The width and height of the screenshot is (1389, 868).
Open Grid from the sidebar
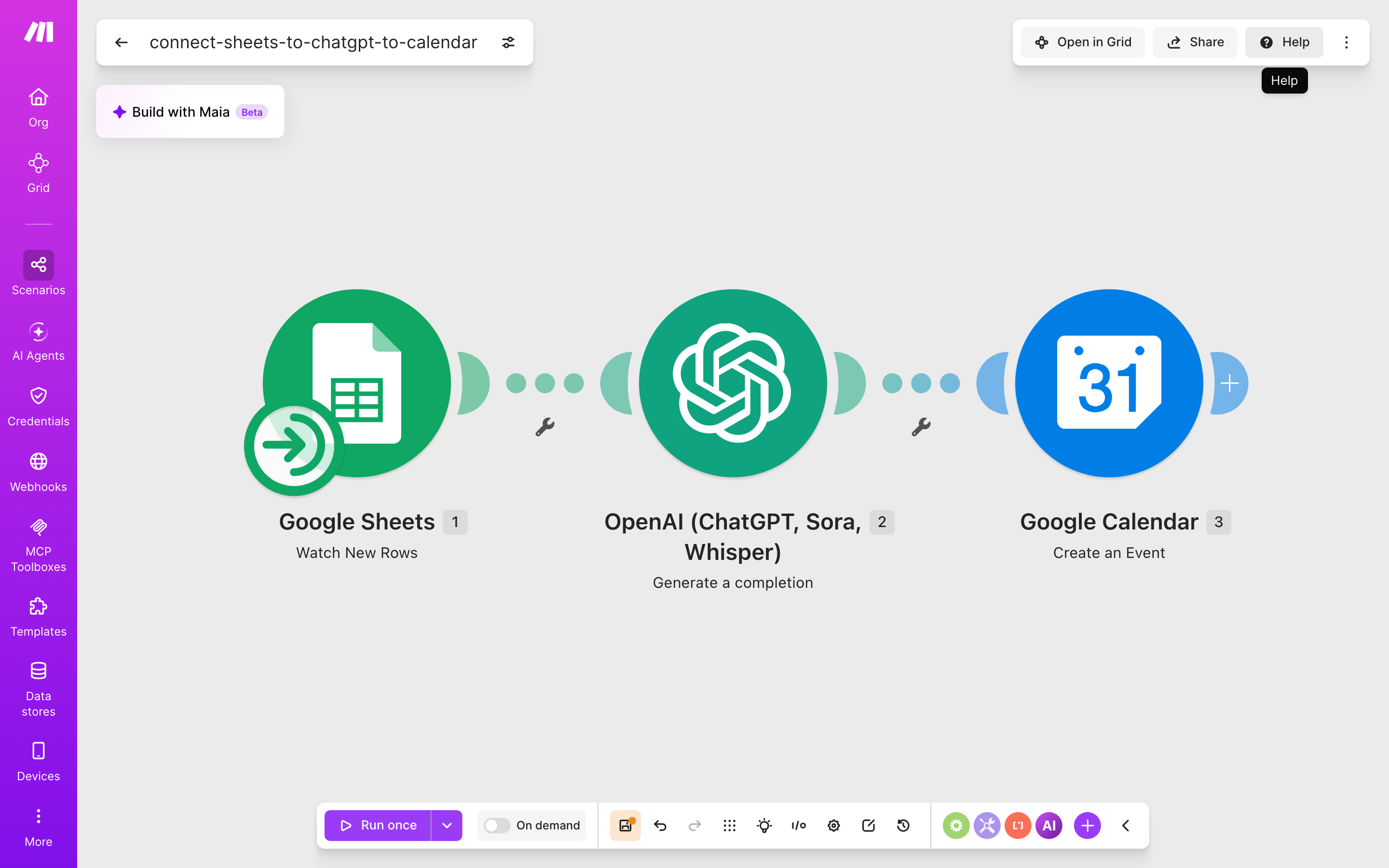tap(39, 173)
